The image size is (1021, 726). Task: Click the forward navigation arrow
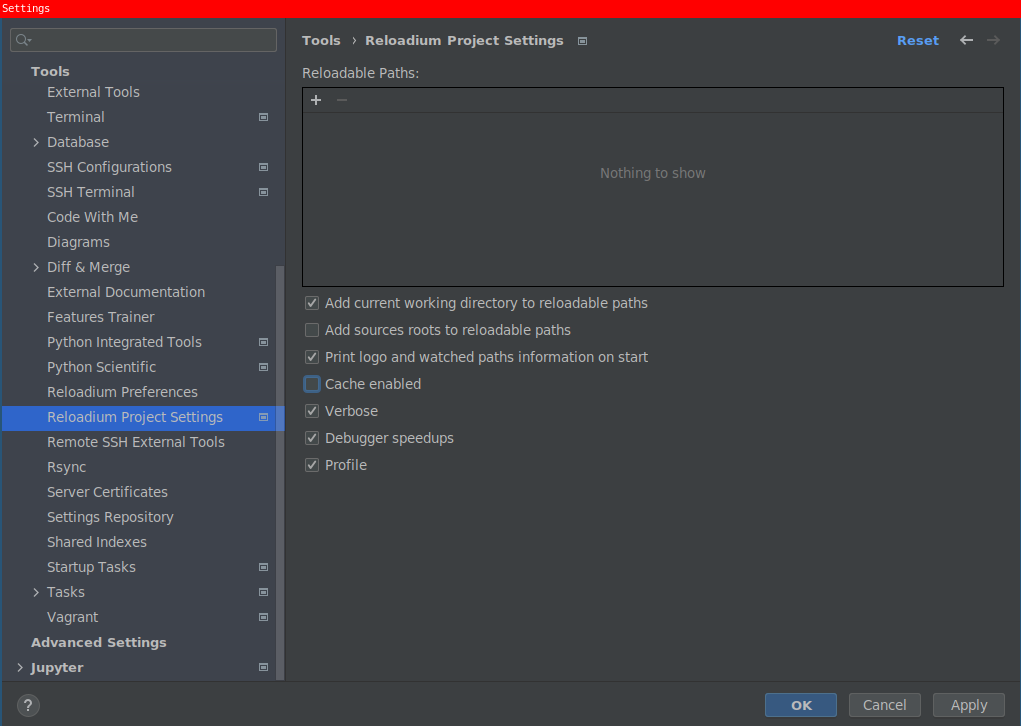pos(993,40)
